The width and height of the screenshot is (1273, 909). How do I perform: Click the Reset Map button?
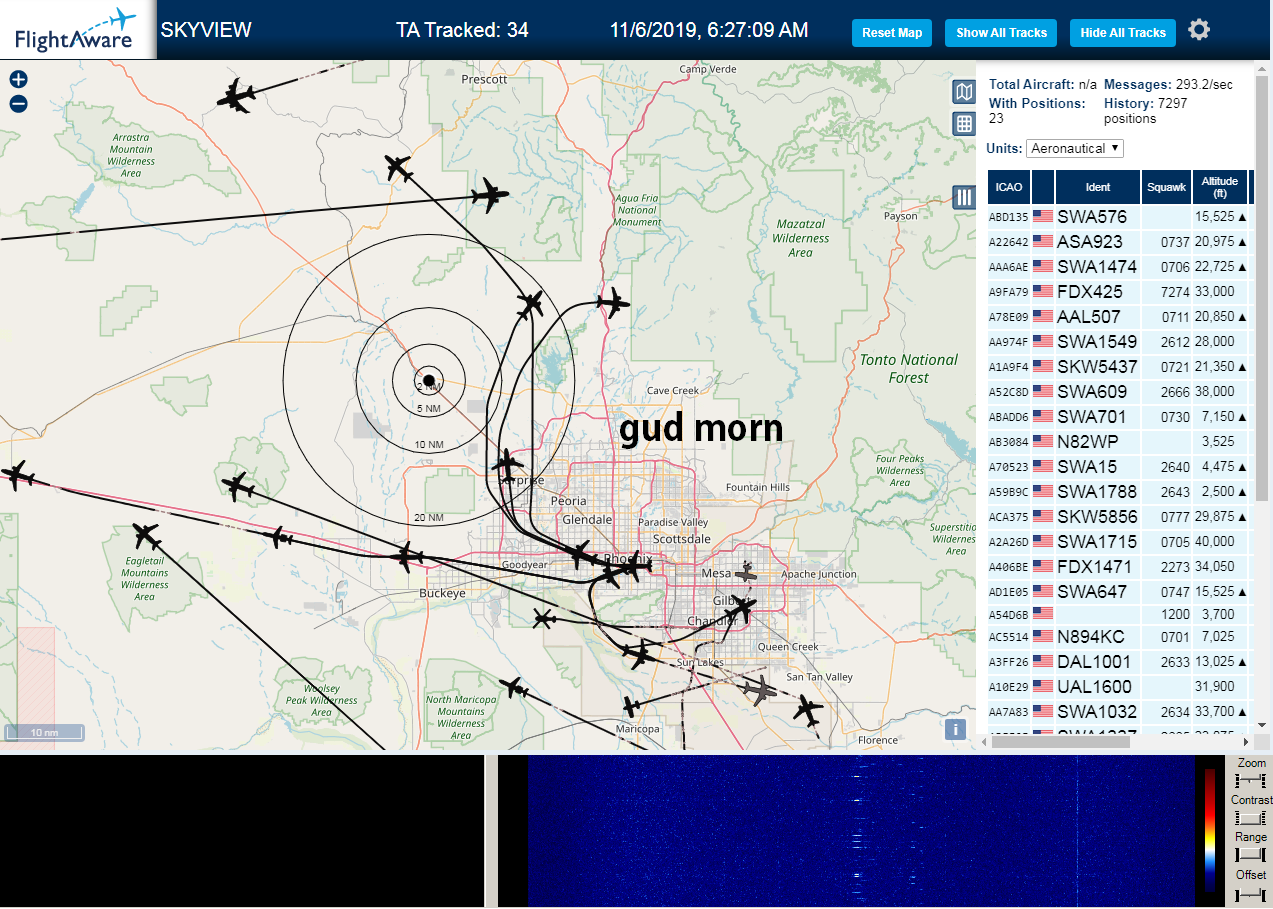(x=892, y=33)
